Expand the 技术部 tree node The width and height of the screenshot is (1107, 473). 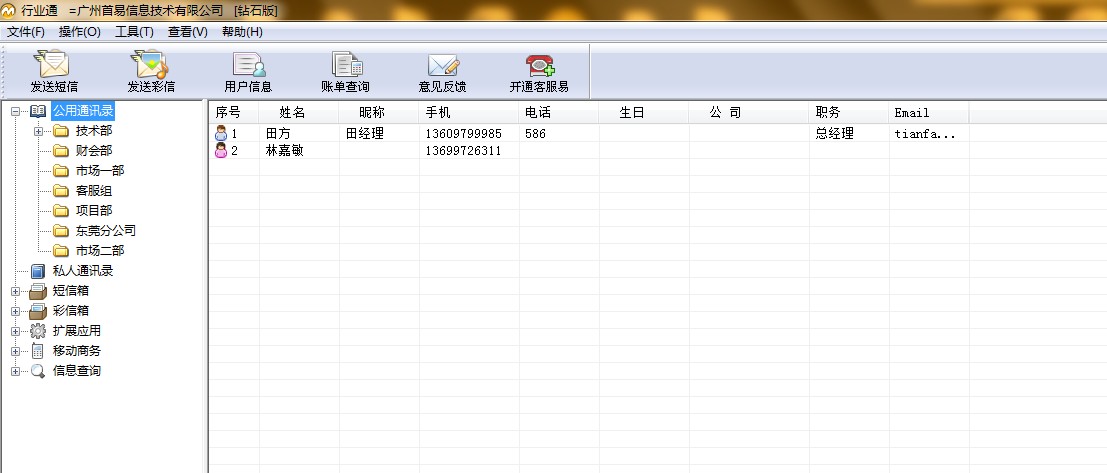38,131
